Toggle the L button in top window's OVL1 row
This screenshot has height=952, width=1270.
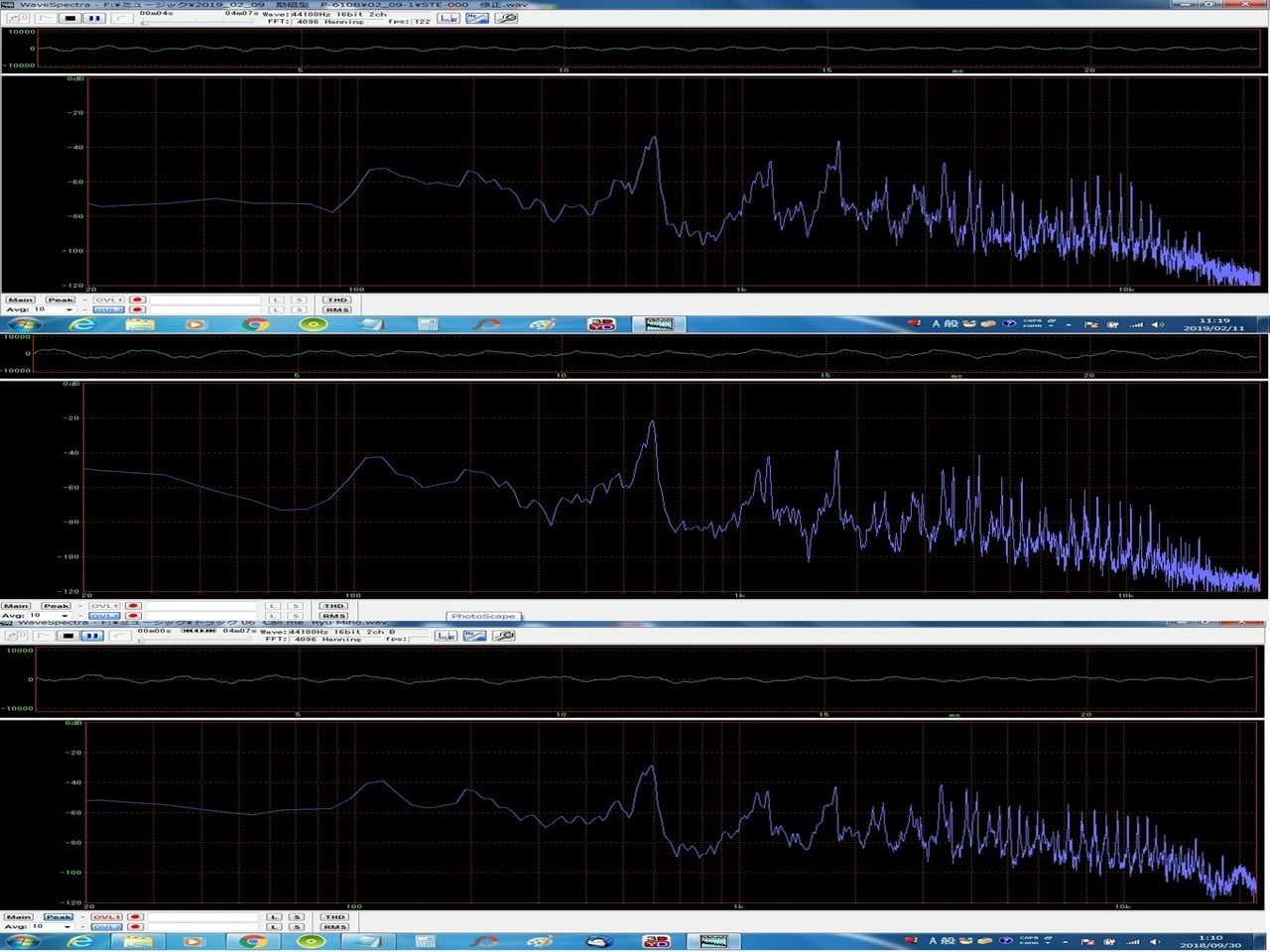pos(276,299)
